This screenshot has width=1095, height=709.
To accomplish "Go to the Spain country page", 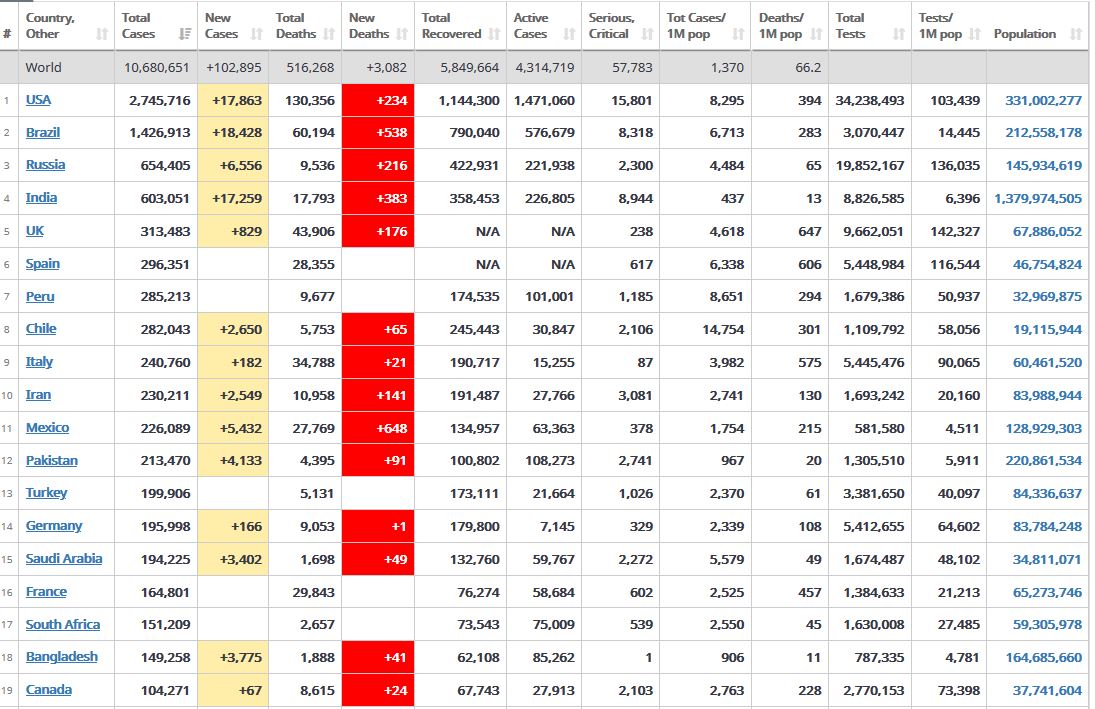I will tap(43, 263).
